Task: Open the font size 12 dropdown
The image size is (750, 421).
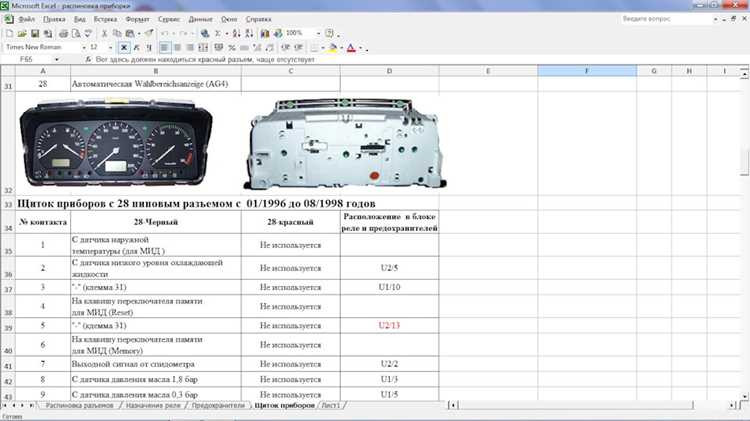Action: click(x=110, y=48)
